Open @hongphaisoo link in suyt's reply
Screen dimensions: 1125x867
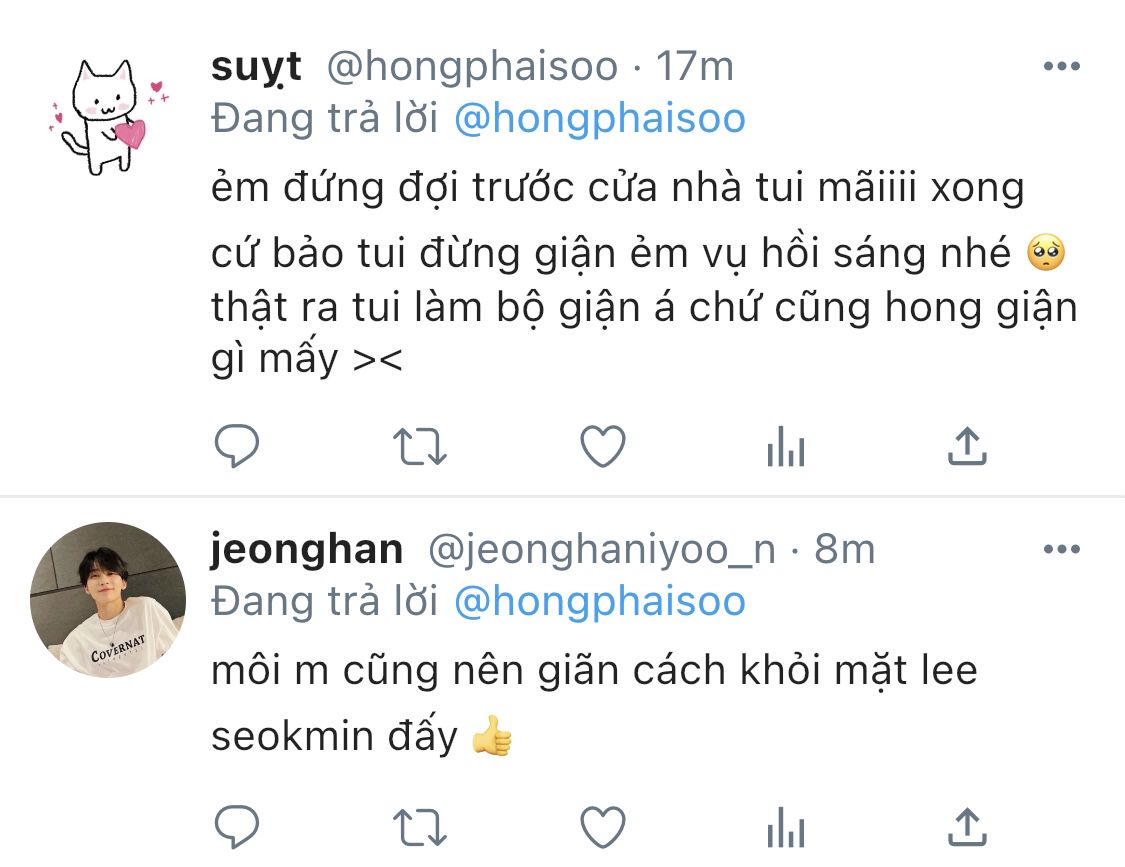point(600,118)
